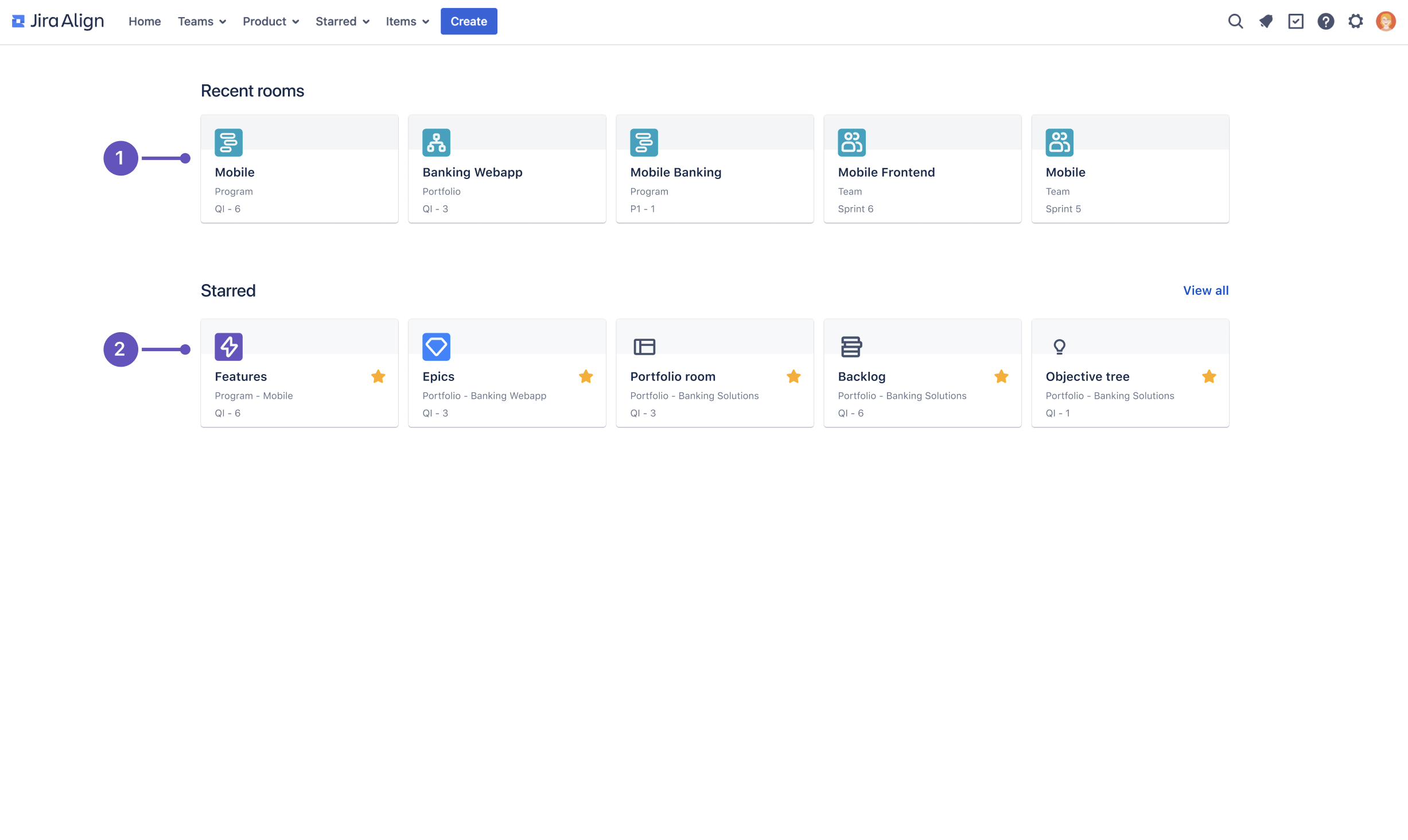Click 'Sprint 5' text on Mobile card
This screenshot has height=840, width=1408.
click(x=1063, y=209)
